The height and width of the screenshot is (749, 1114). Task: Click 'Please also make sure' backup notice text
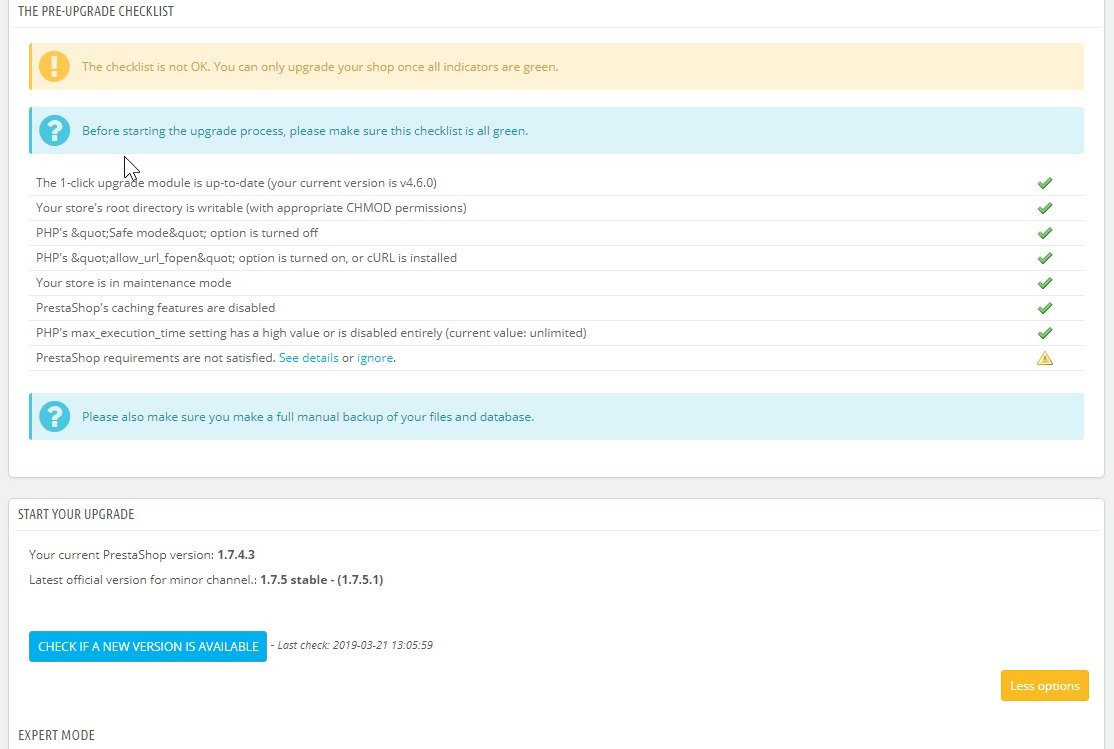[308, 416]
